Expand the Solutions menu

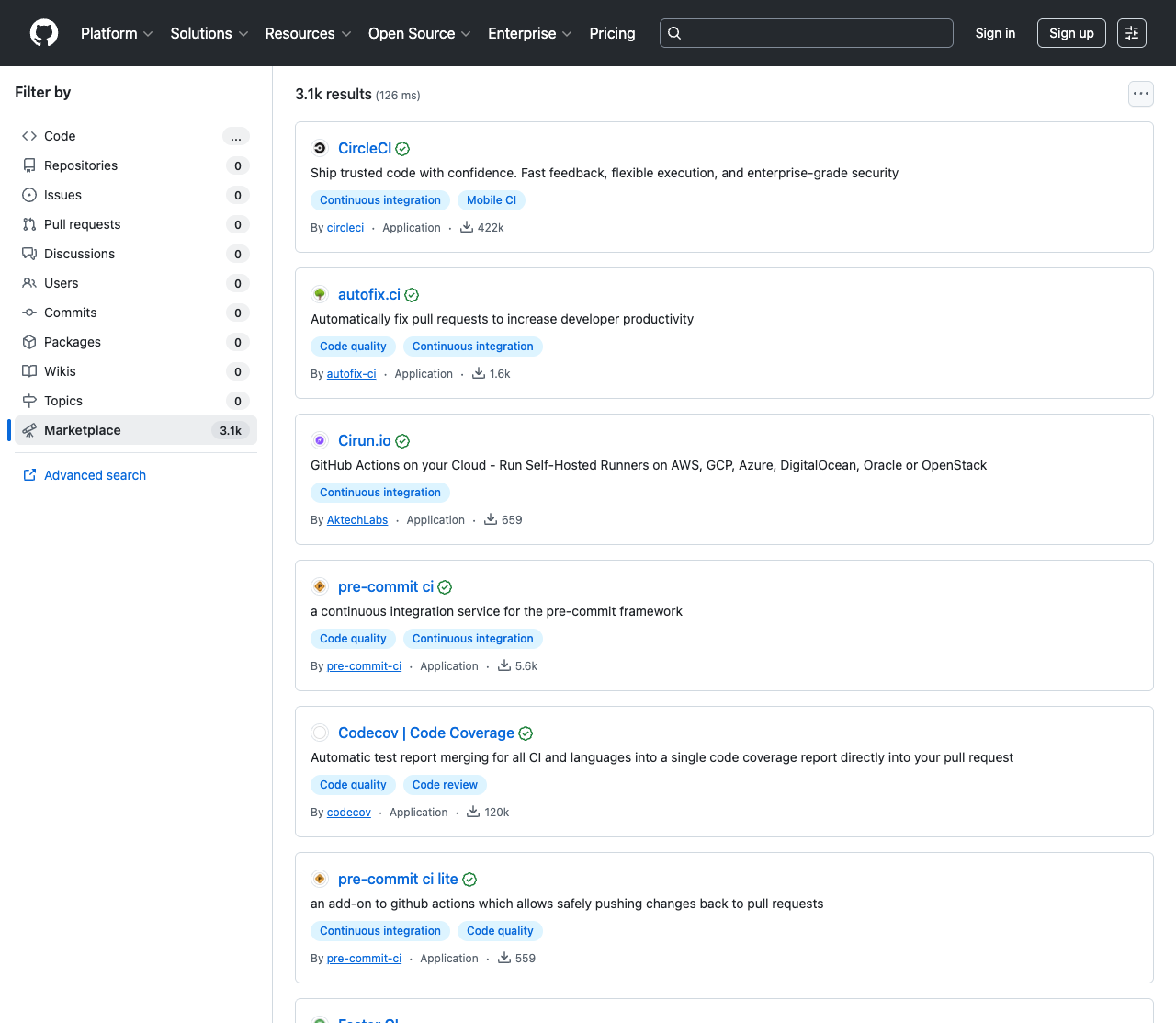pyautogui.click(x=209, y=33)
